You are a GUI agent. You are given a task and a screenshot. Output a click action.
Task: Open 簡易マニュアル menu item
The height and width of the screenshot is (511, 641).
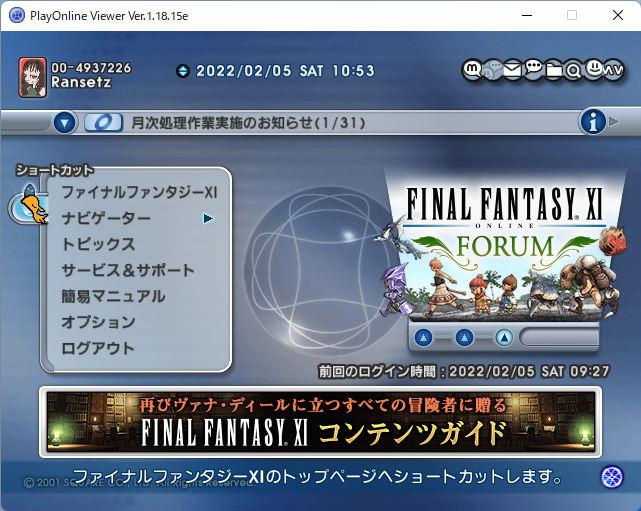113,296
